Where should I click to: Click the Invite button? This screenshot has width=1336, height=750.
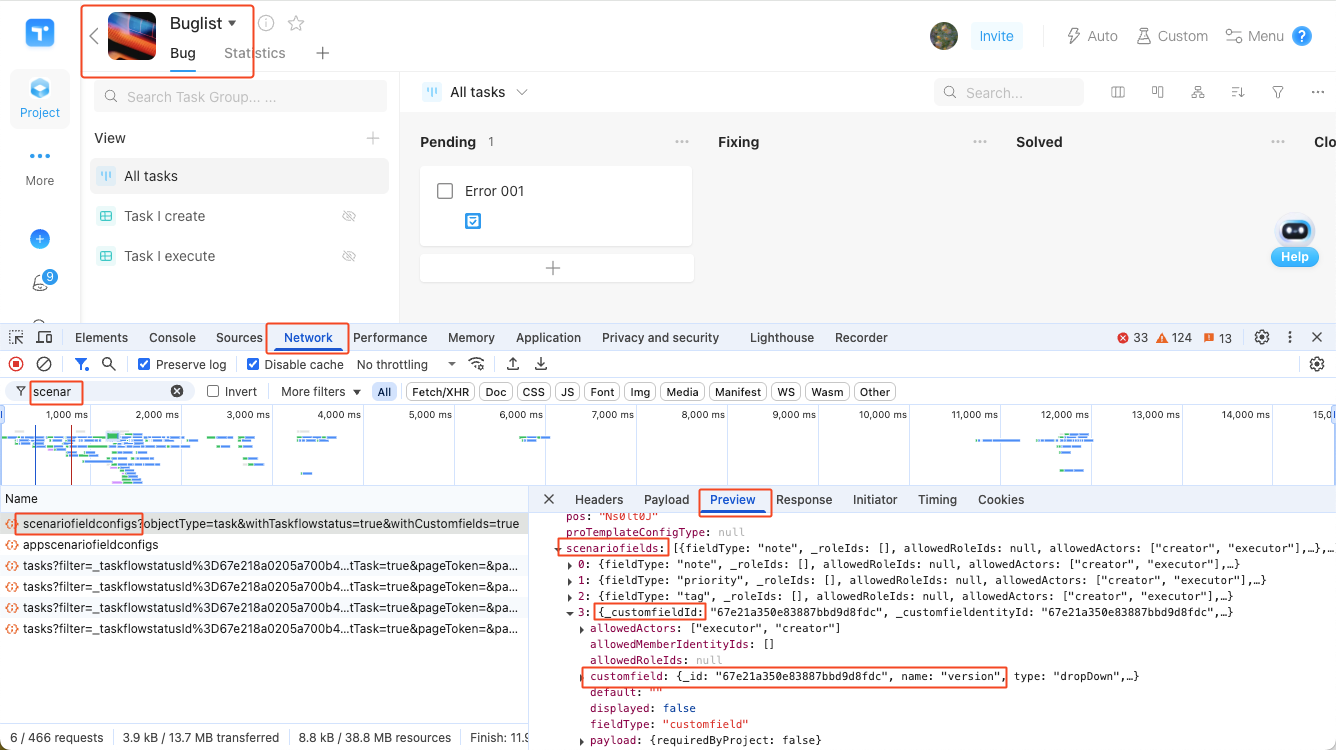[997, 36]
